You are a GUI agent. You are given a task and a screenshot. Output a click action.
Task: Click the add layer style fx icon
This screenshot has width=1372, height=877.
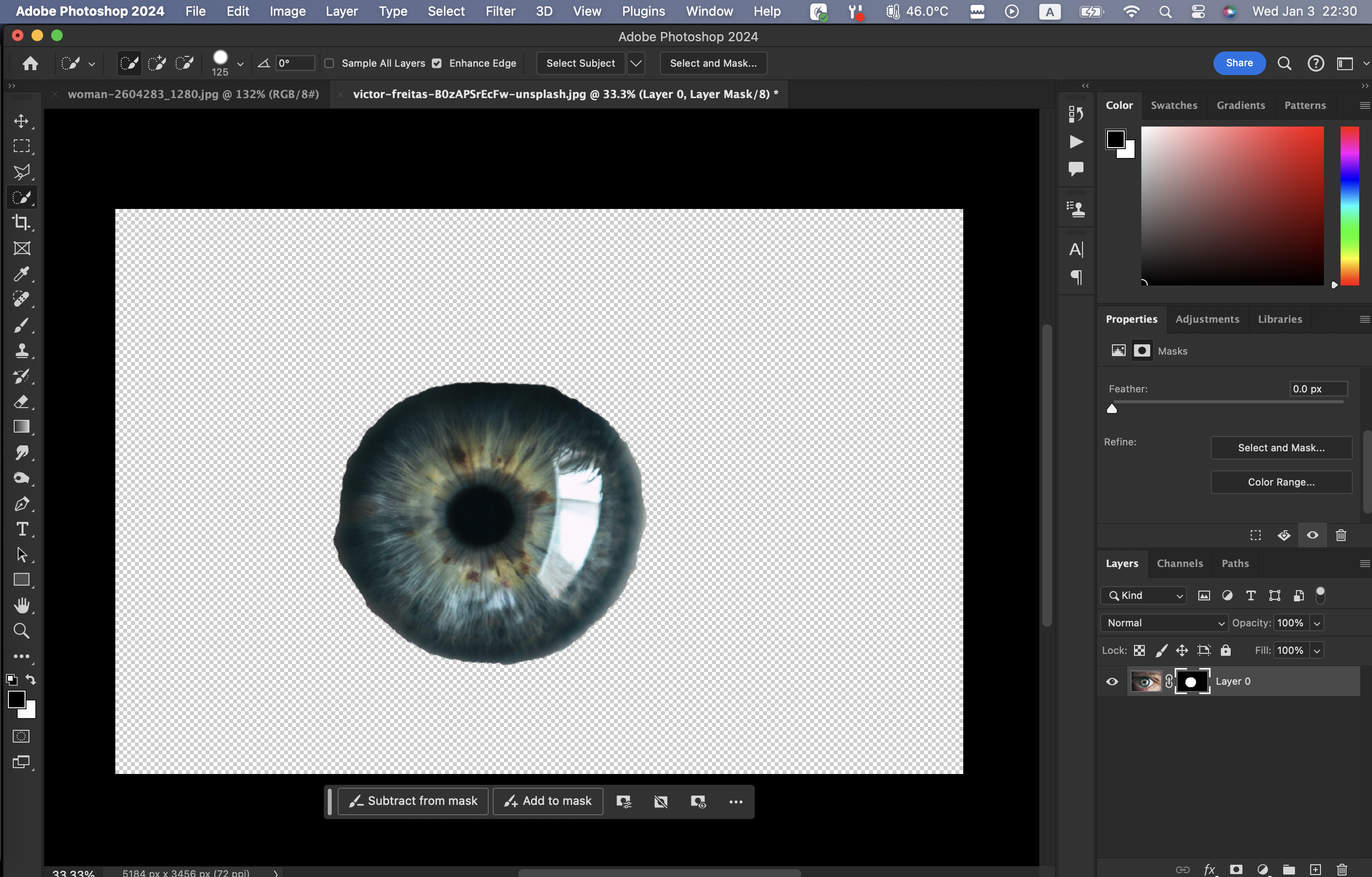tap(1209, 870)
